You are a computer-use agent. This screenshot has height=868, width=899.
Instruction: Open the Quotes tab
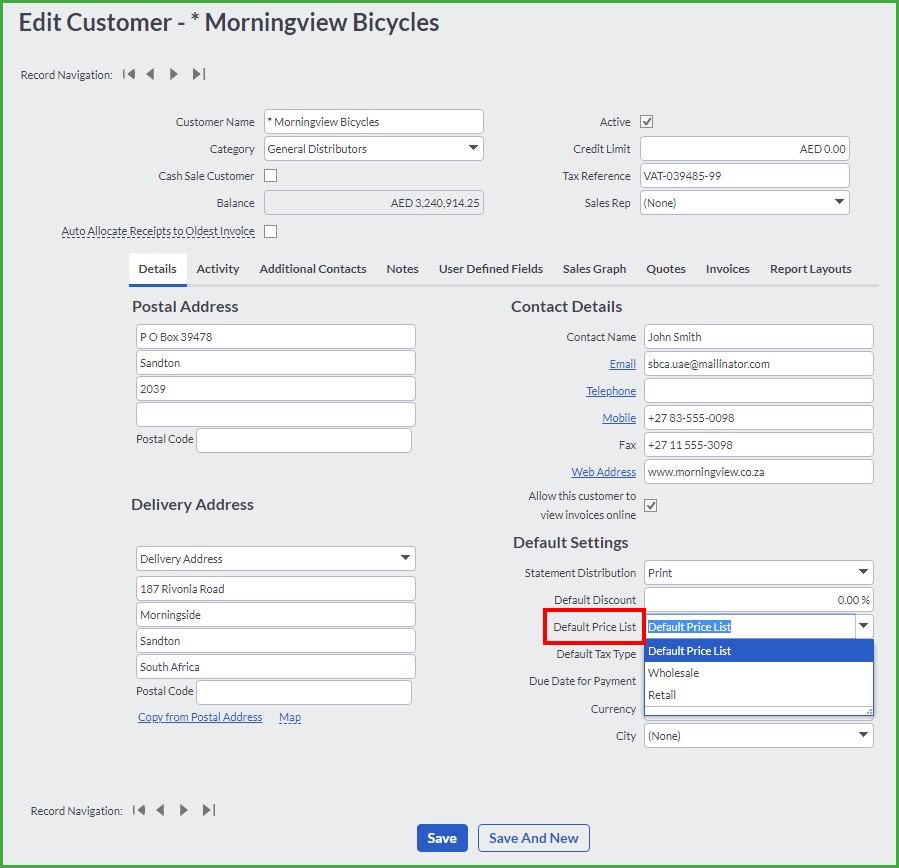pyautogui.click(x=666, y=269)
